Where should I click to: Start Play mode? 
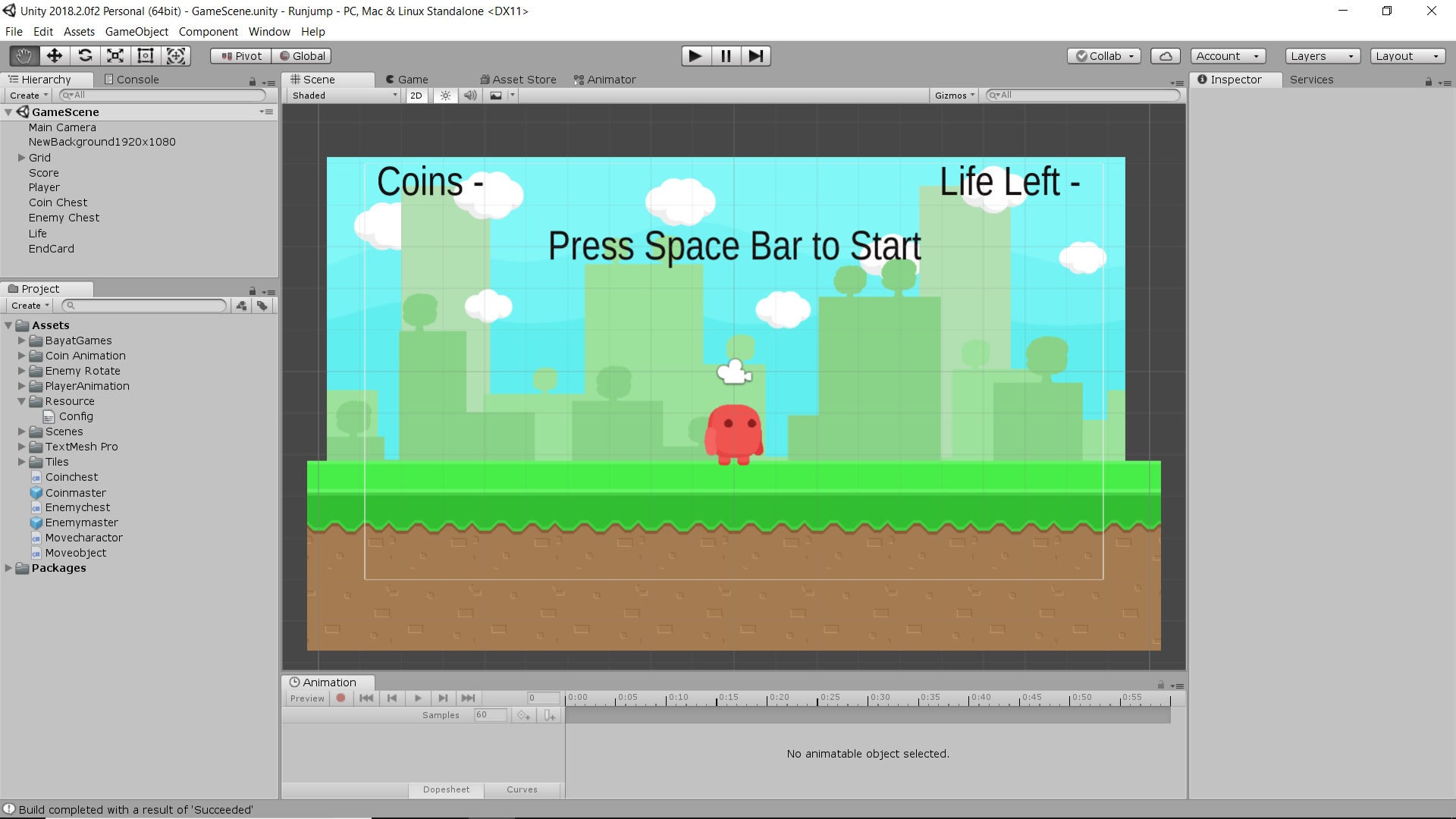pyautogui.click(x=695, y=55)
